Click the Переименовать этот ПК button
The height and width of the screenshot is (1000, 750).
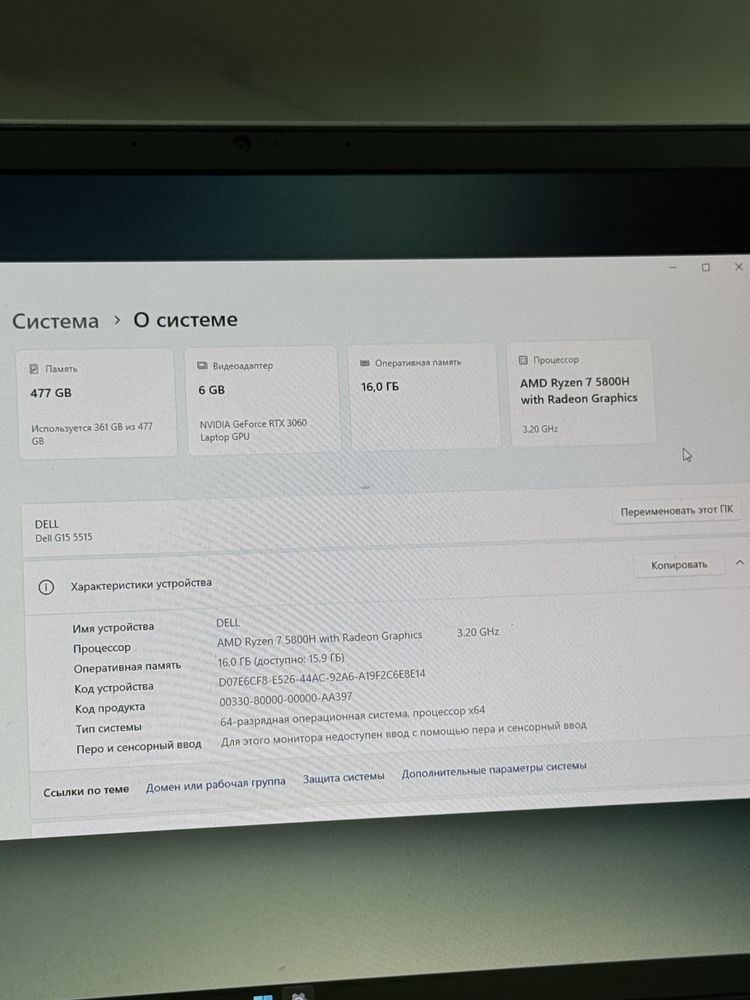[x=677, y=511]
